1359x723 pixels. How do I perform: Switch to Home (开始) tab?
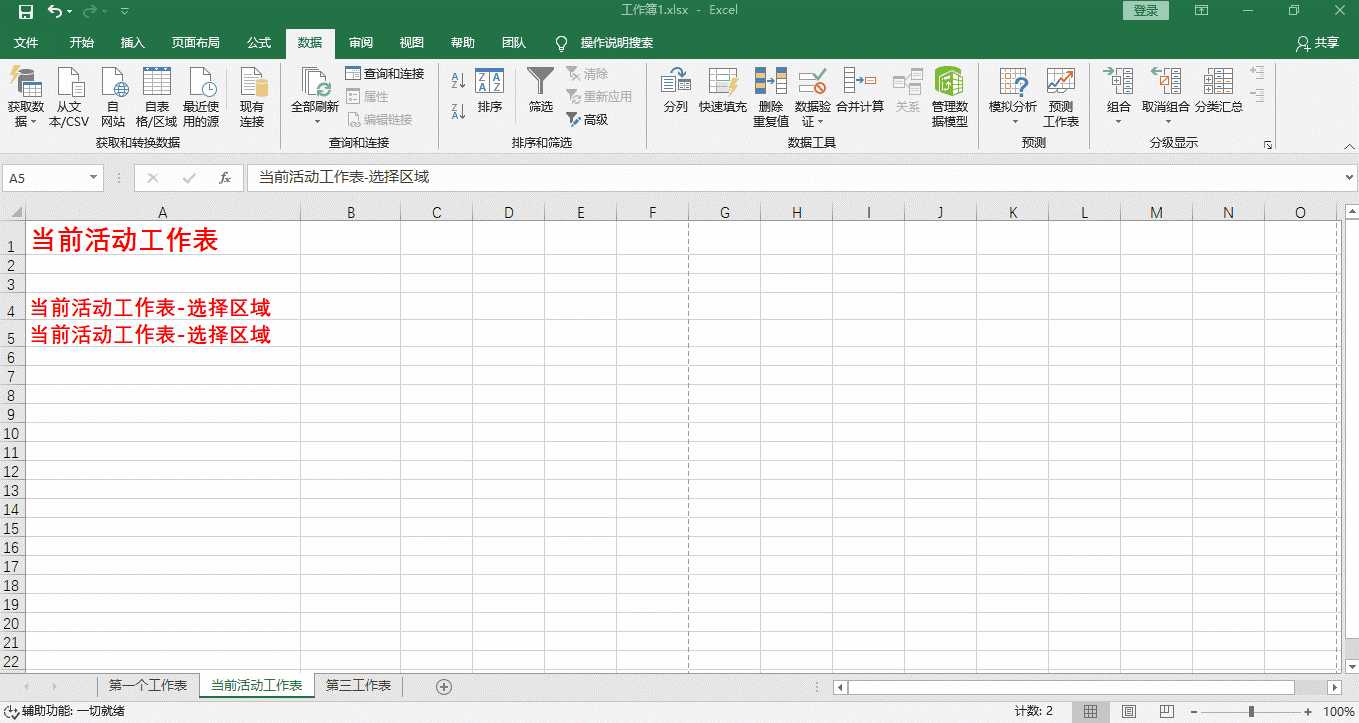click(x=82, y=43)
